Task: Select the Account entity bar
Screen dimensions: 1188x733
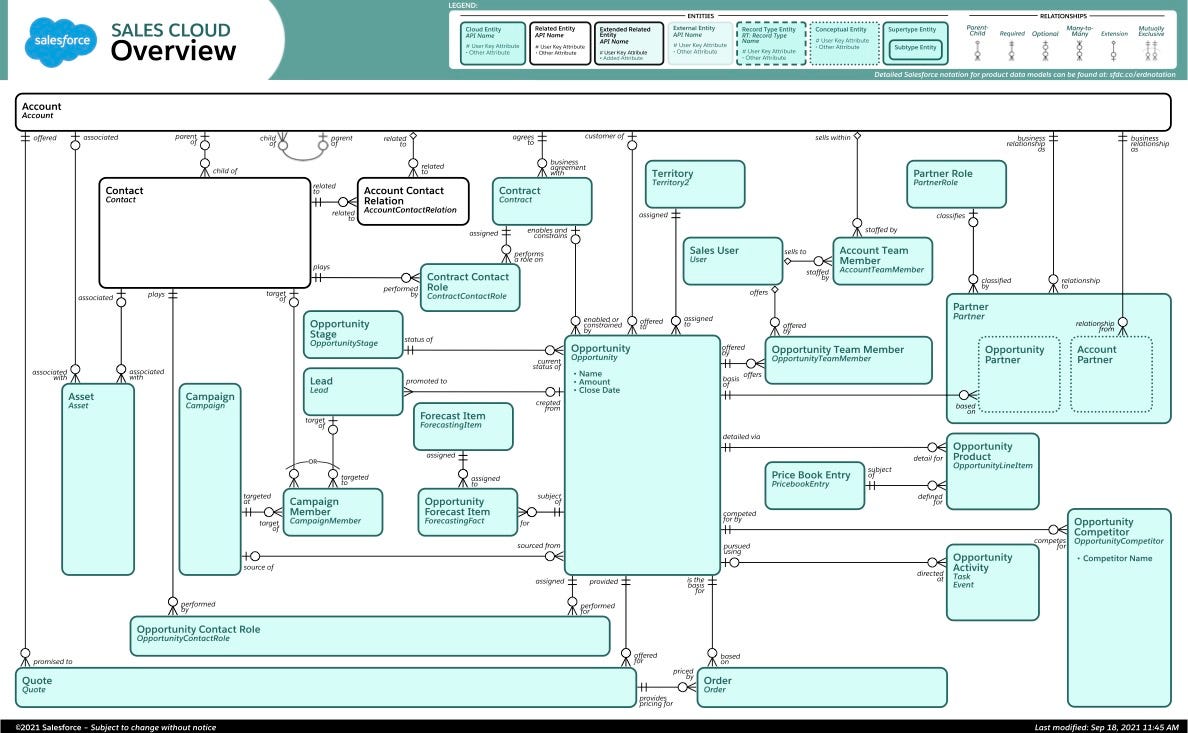Action: pyautogui.click(x=593, y=112)
